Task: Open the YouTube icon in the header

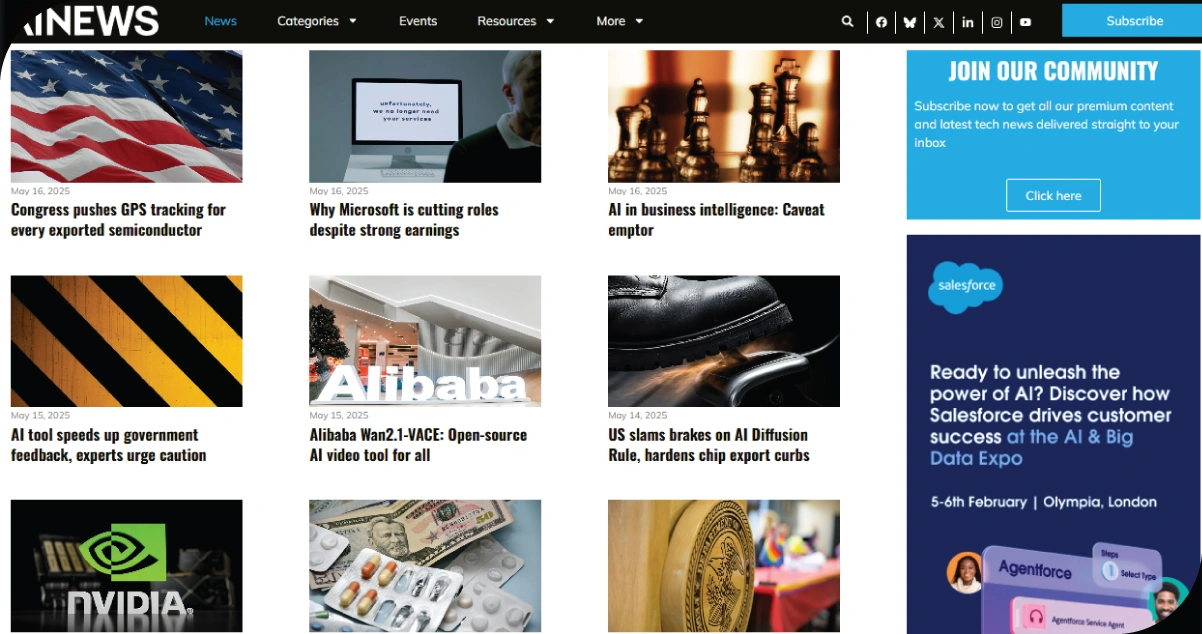Action: 1026,22
